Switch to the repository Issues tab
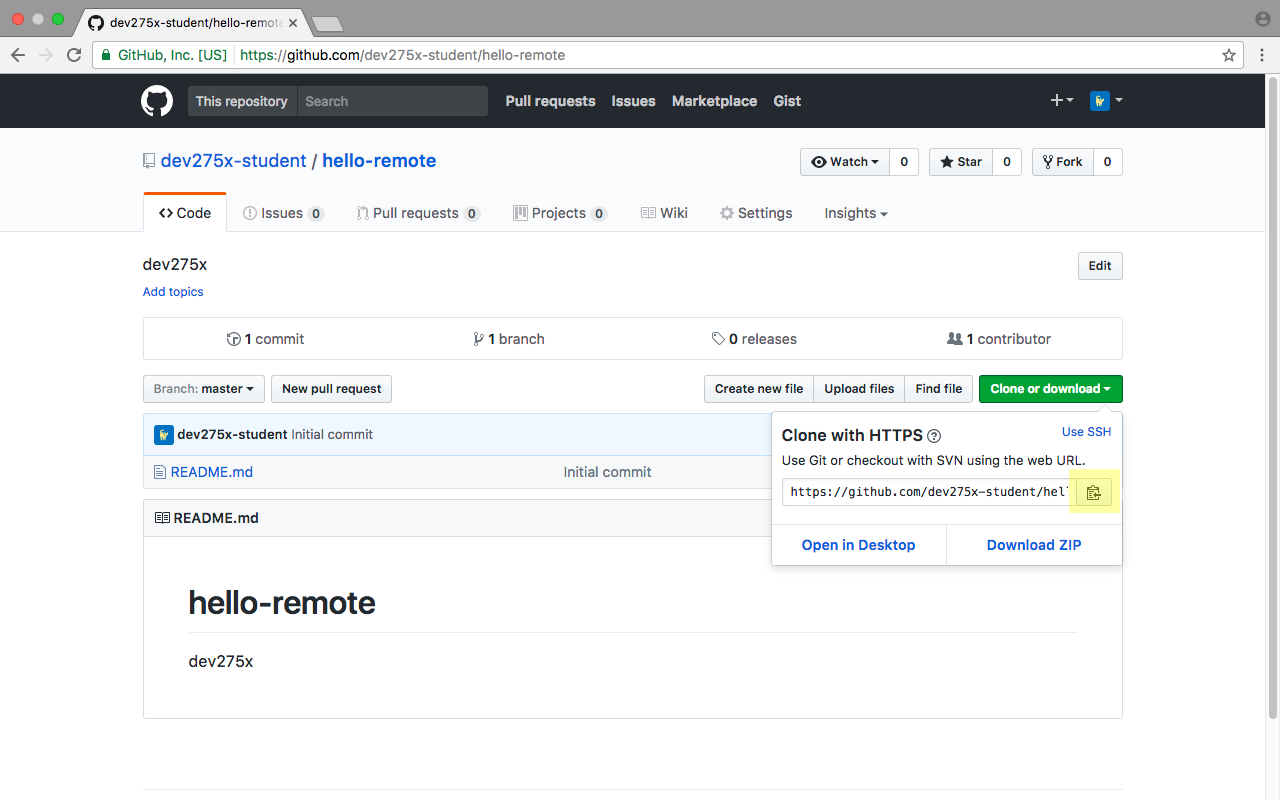Image resolution: width=1280 pixels, height=800 pixels. [283, 213]
